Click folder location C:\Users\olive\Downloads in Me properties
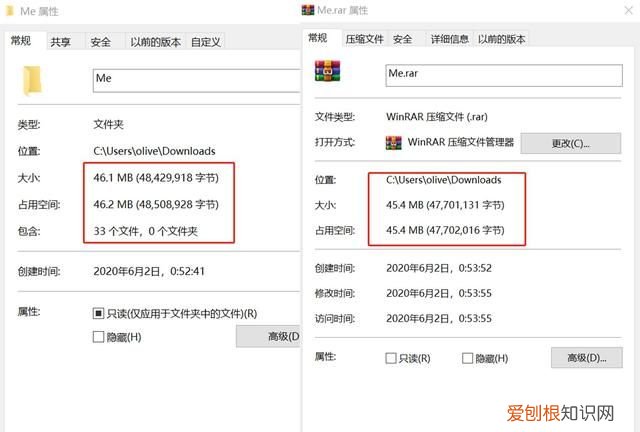 tap(154, 151)
